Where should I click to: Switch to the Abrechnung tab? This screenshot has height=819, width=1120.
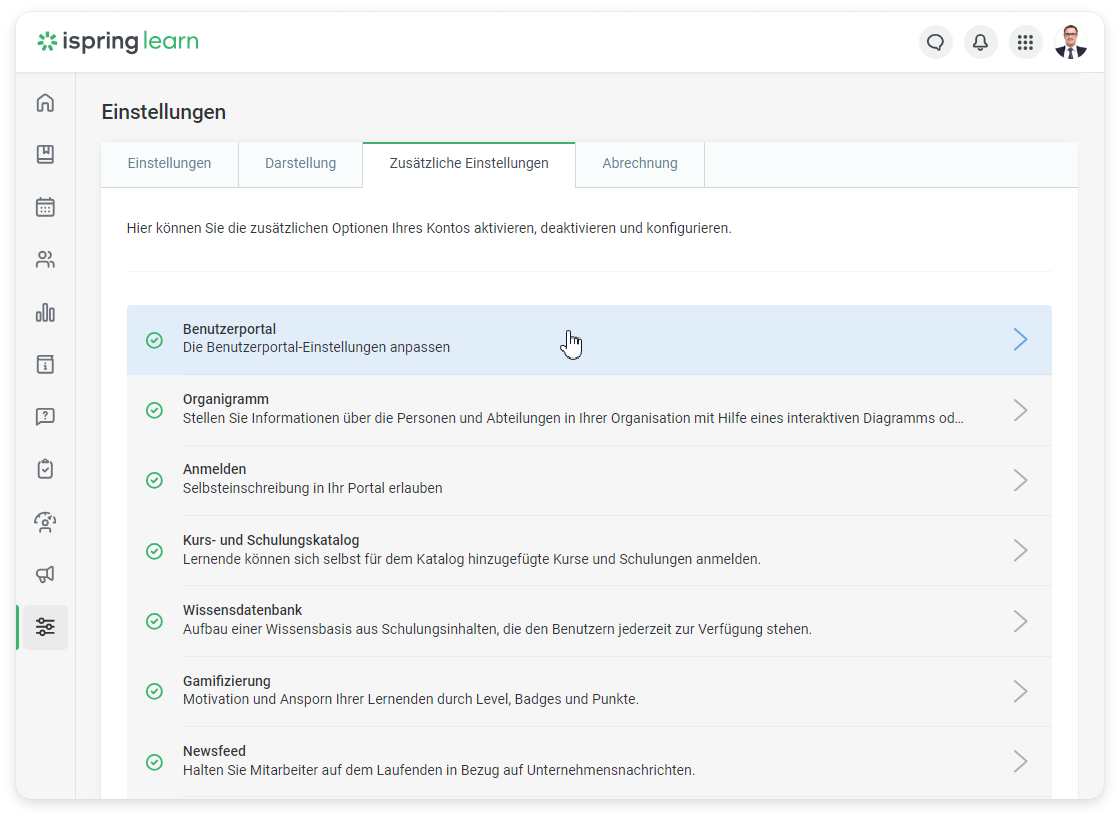click(x=640, y=164)
